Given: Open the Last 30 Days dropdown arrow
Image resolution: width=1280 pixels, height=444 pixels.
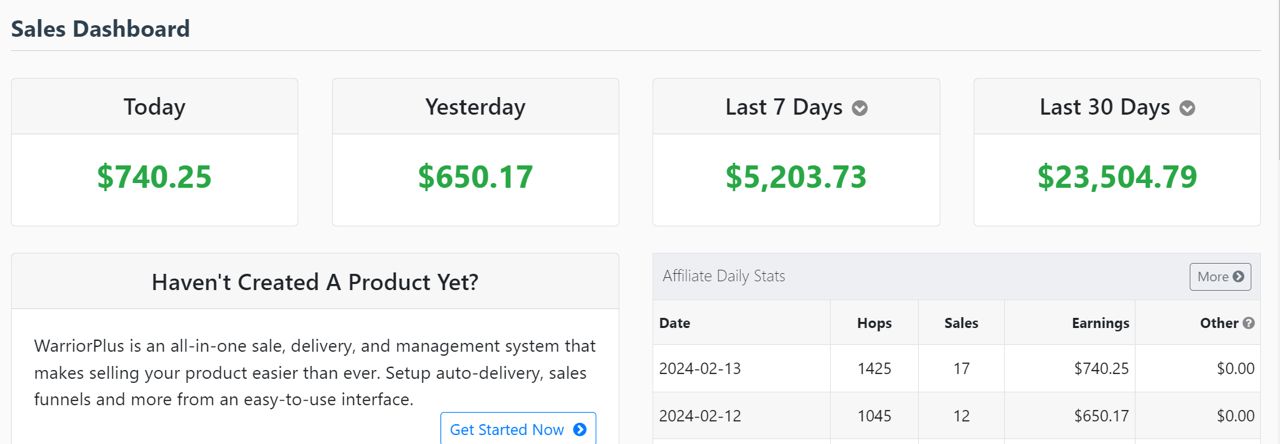Looking at the screenshot, I should pos(1187,108).
